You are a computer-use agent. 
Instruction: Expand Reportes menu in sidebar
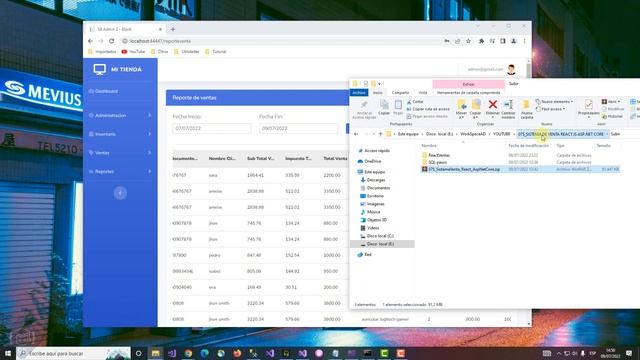120,171
